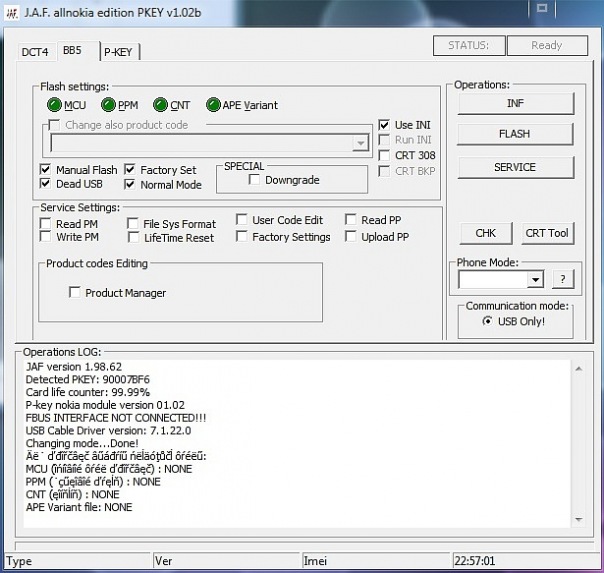Tick the Run INI checkbox

tap(384, 140)
